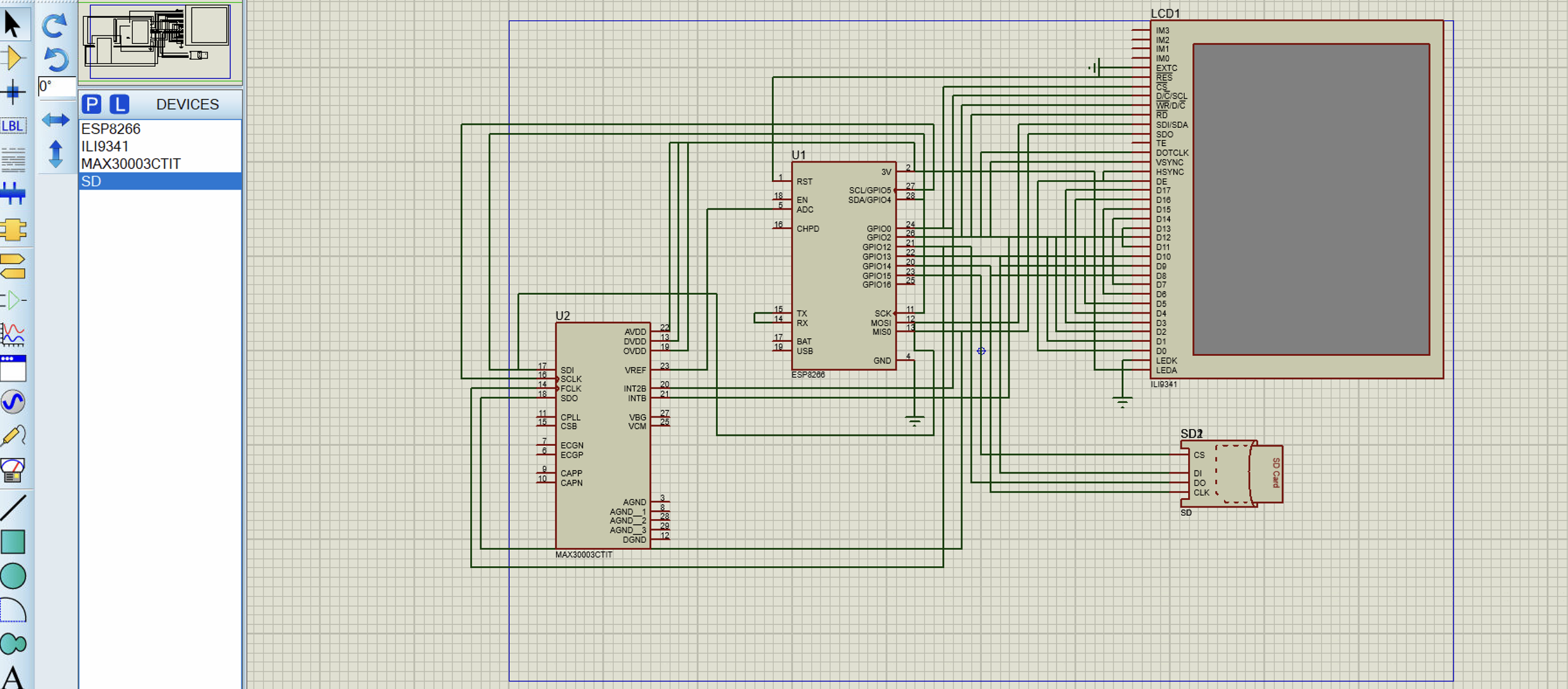The width and height of the screenshot is (1568, 689).
Task: Select the LBL wire label tool
Action: (13, 126)
